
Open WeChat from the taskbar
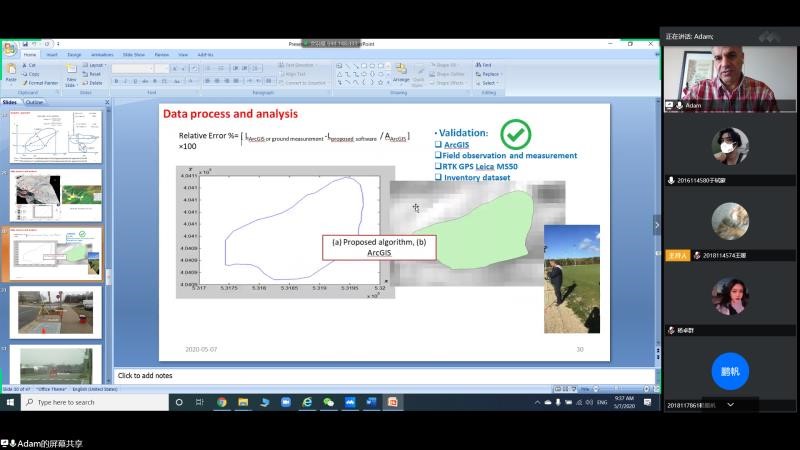[x=329, y=402]
